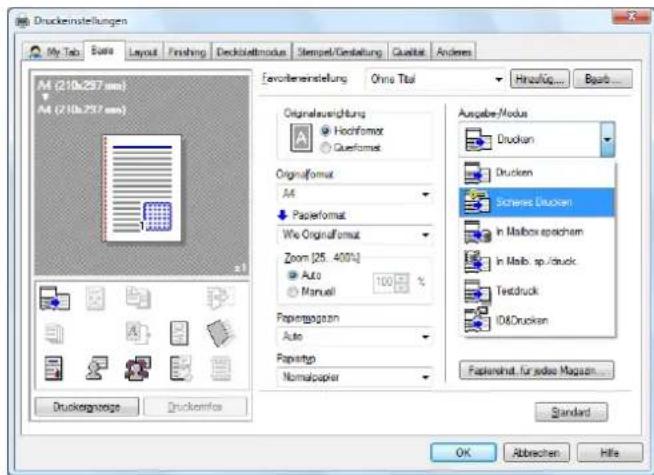This screenshot has width=654, height=475.
Task: Cancel with the Abbrechen button
Action: [x=536, y=452]
